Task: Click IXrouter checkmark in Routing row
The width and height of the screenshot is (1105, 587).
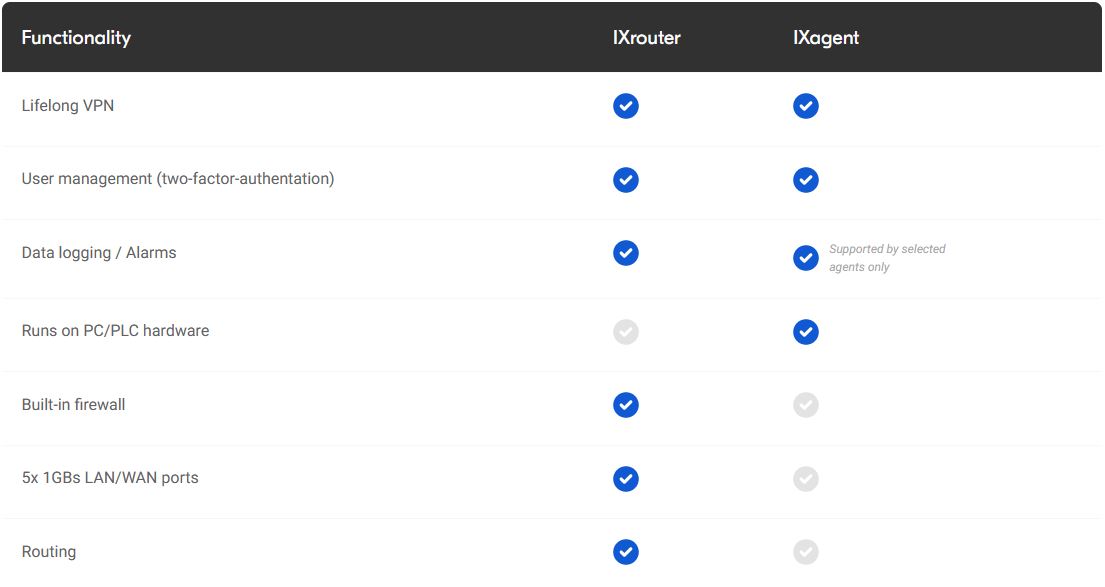Action: (x=626, y=552)
